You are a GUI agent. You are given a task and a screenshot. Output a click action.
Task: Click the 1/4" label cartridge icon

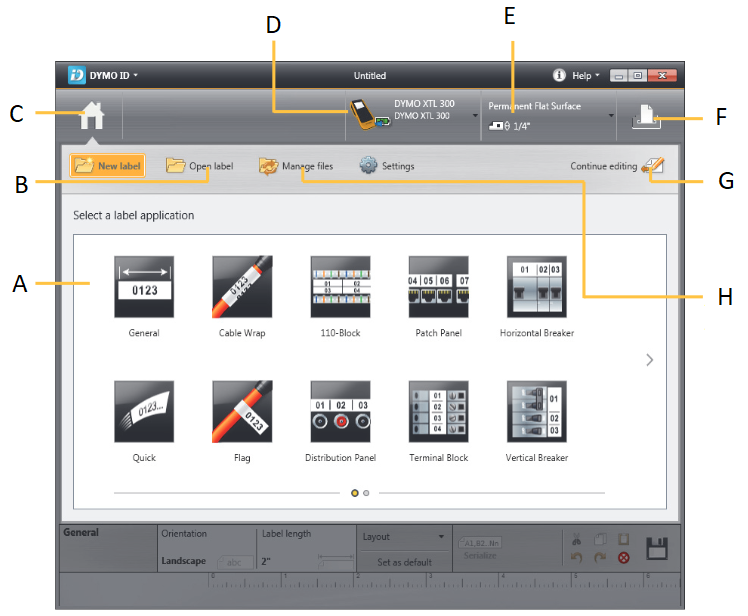point(499,126)
